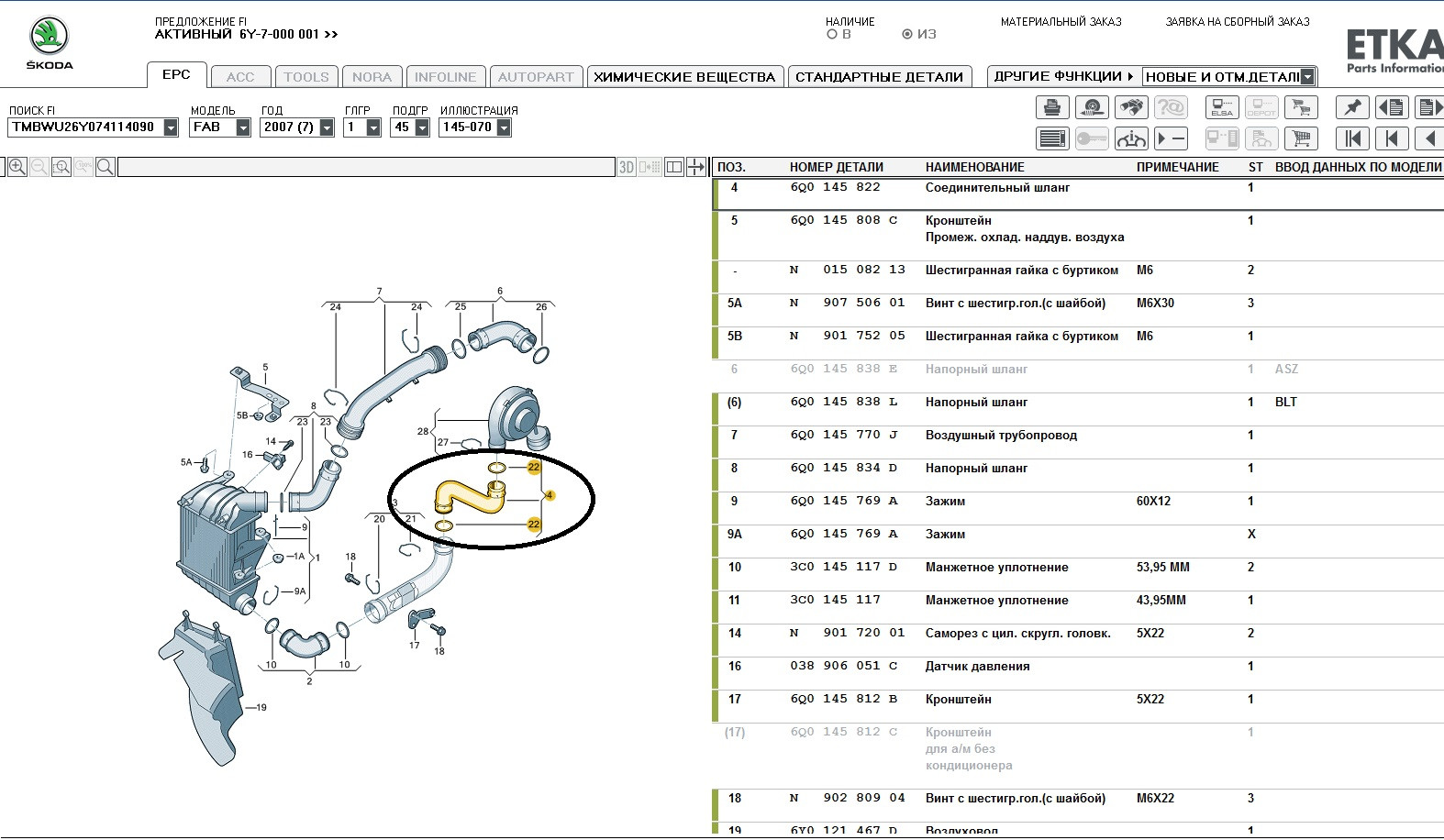The width and height of the screenshot is (1444, 840).
Task: Click the printer icon button
Action: click(1052, 107)
